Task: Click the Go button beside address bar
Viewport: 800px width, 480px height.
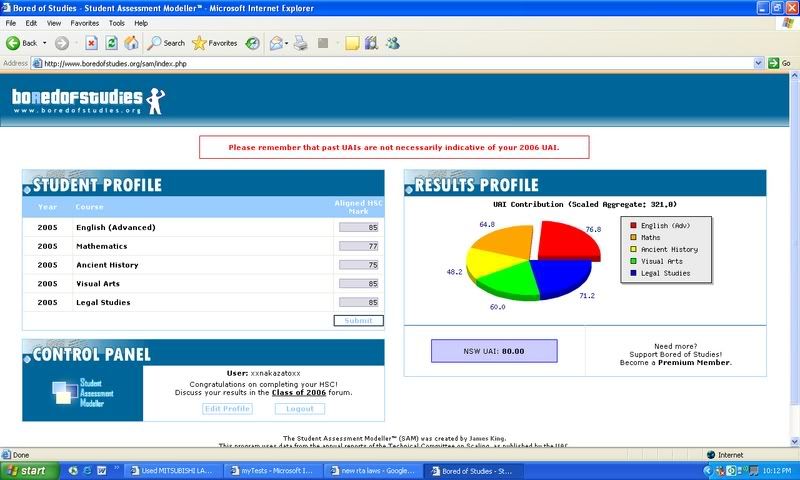Action: [x=780, y=63]
